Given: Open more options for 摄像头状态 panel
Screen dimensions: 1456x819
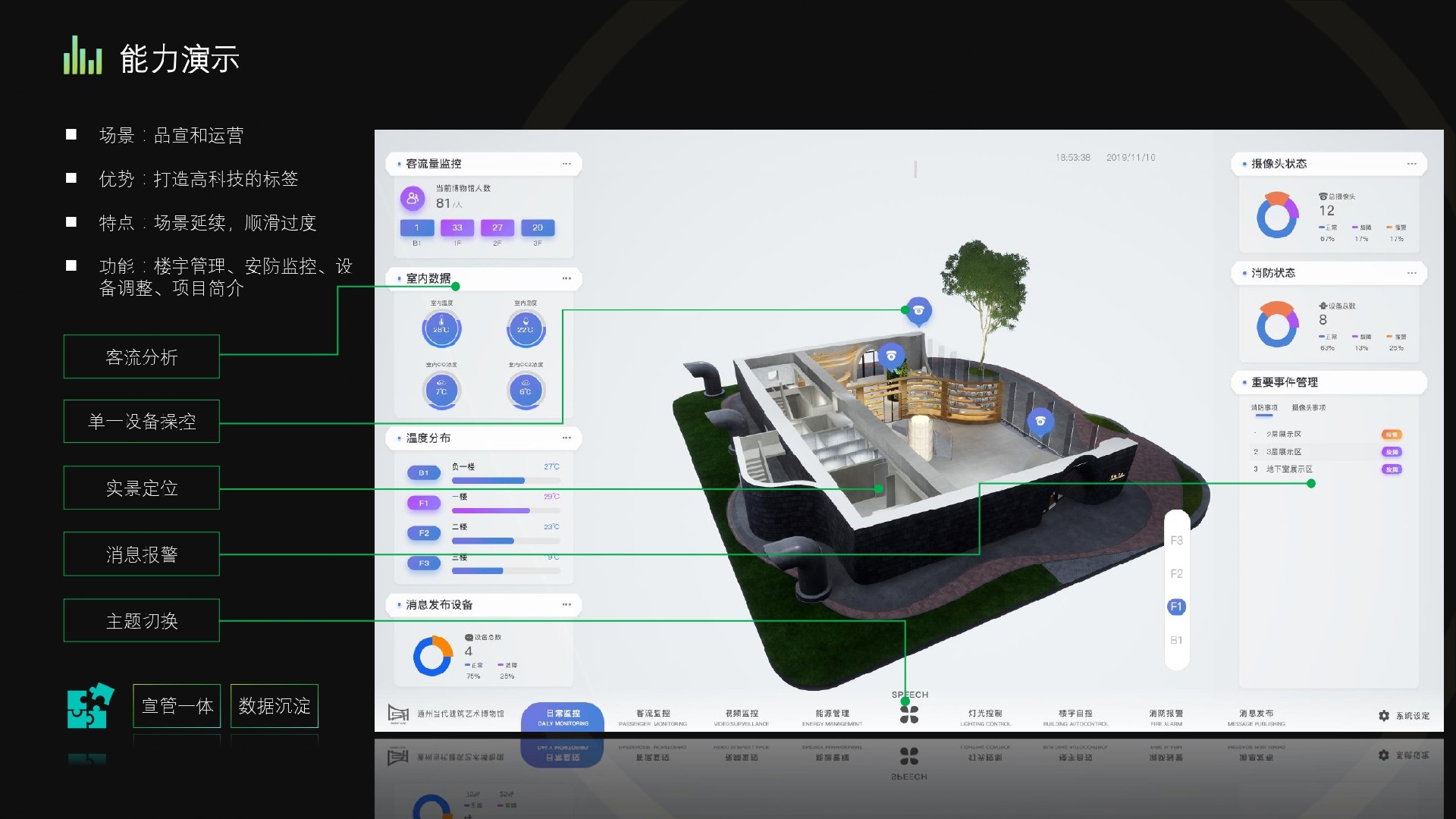Looking at the screenshot, I should tap(1412, 164).
